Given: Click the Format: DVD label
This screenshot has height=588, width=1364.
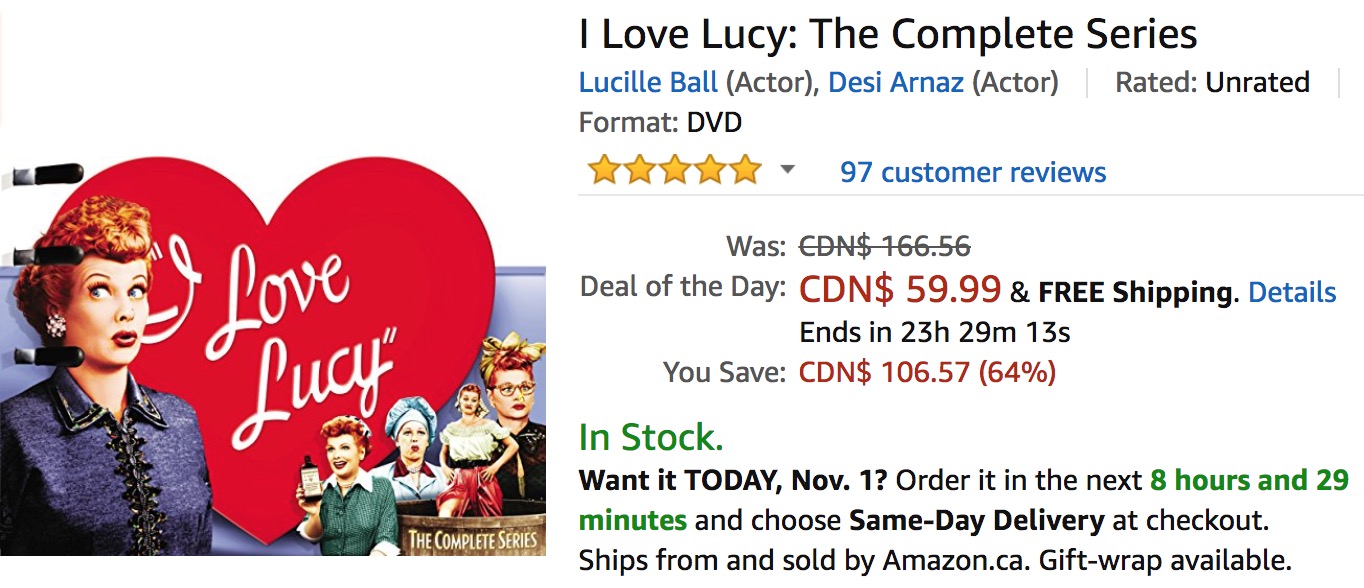Looking at the screenshot, I should (x=660, y=123).
